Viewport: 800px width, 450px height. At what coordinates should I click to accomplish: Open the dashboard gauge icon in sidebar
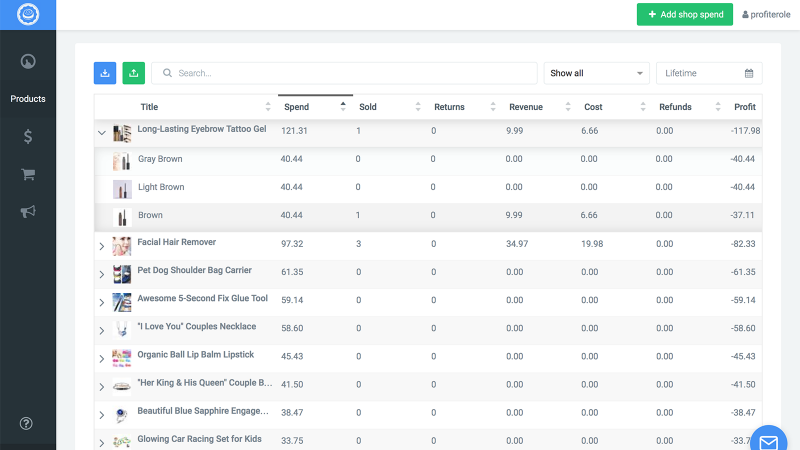[x=28, y=62]
